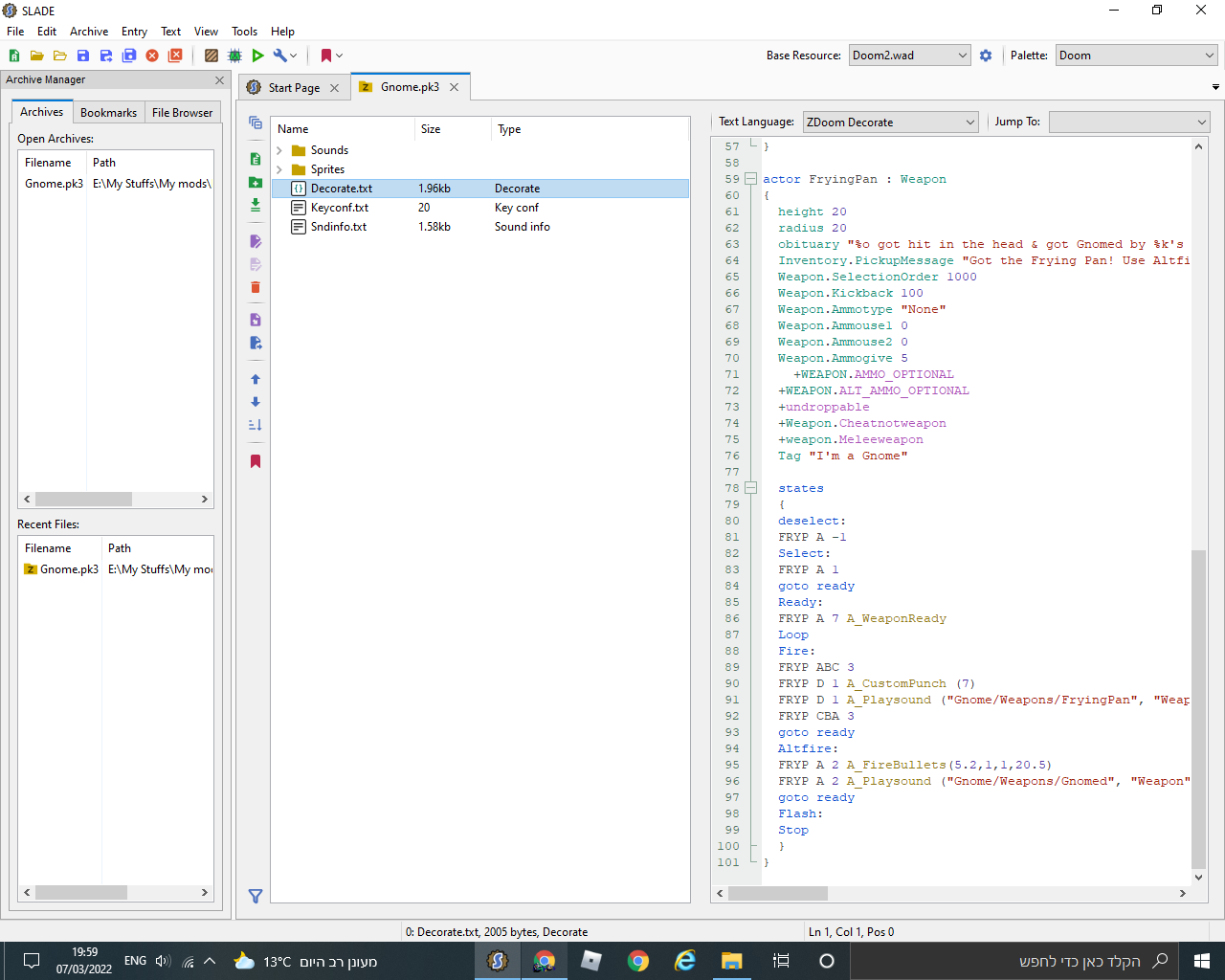
Task: Click the red bookmark icon in main toolbar
Action: coord(326,56)
